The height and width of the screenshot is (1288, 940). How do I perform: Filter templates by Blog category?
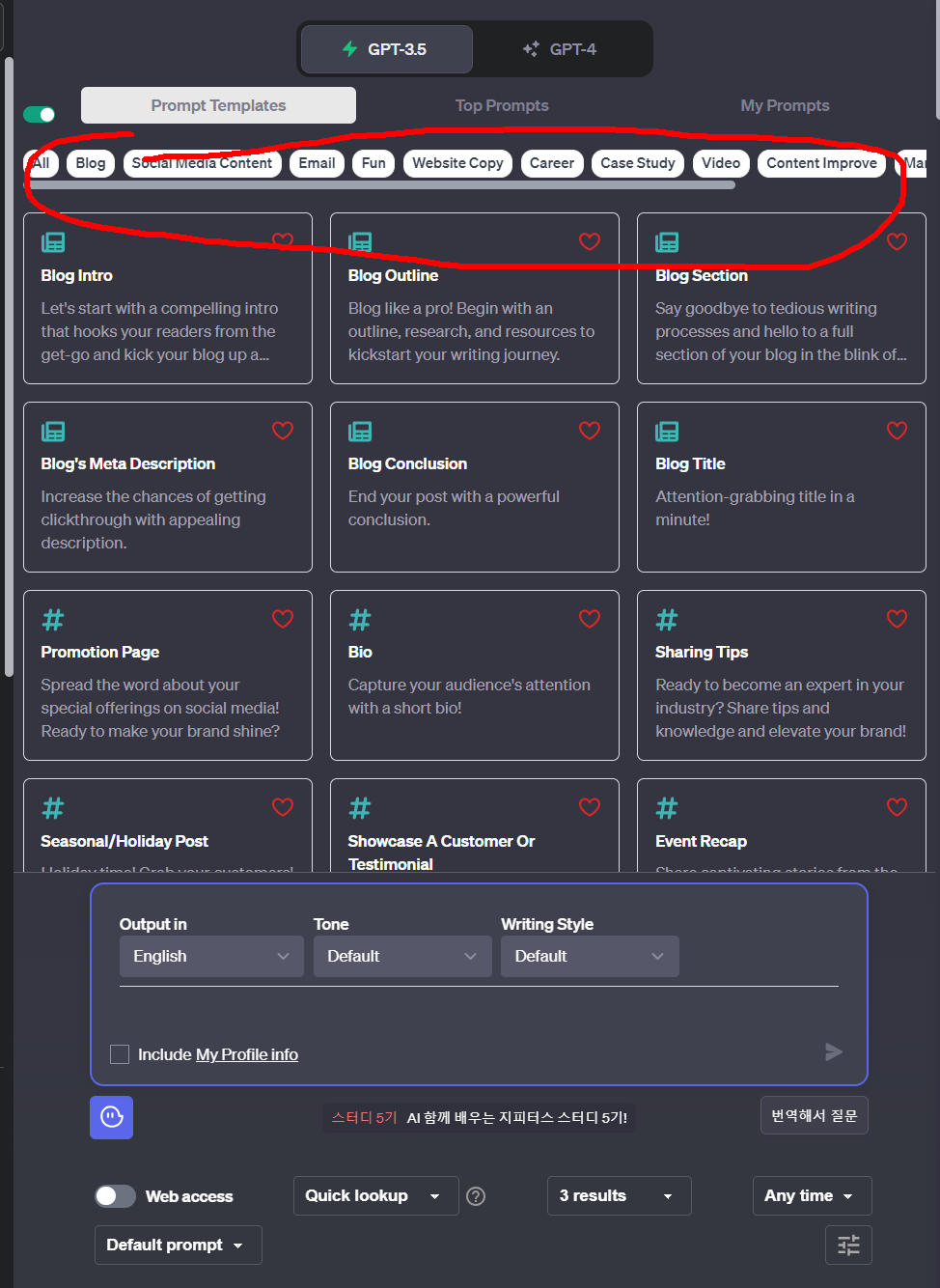coord(91,163)
